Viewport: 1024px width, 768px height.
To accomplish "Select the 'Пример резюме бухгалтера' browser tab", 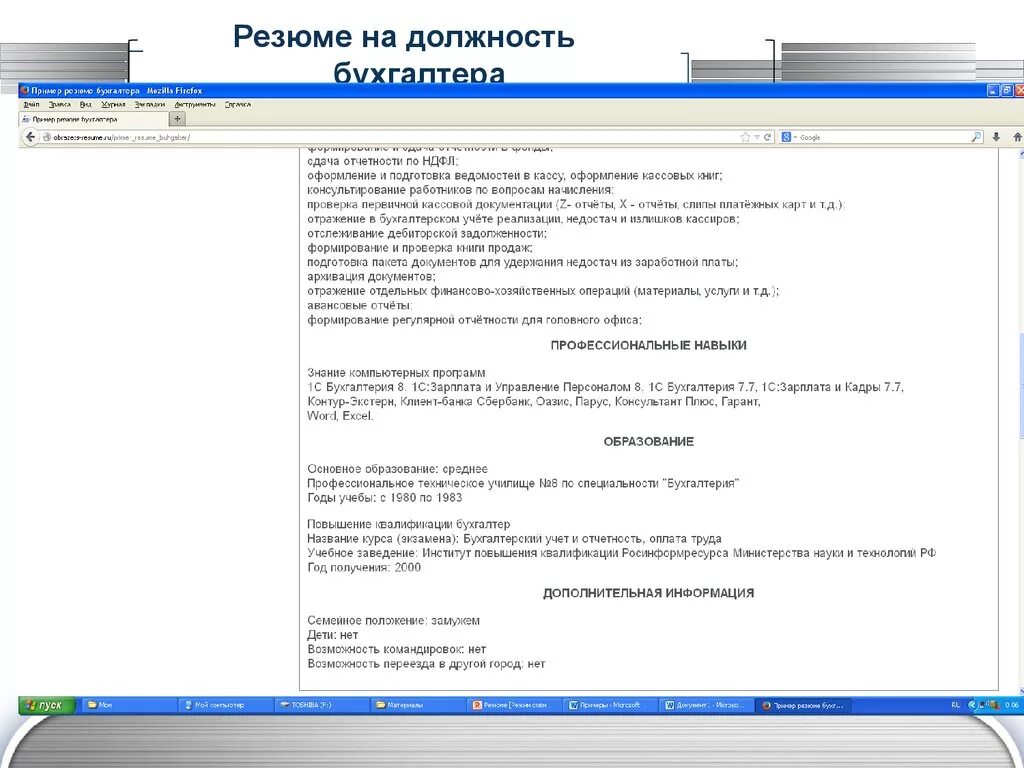I will 93,120.
